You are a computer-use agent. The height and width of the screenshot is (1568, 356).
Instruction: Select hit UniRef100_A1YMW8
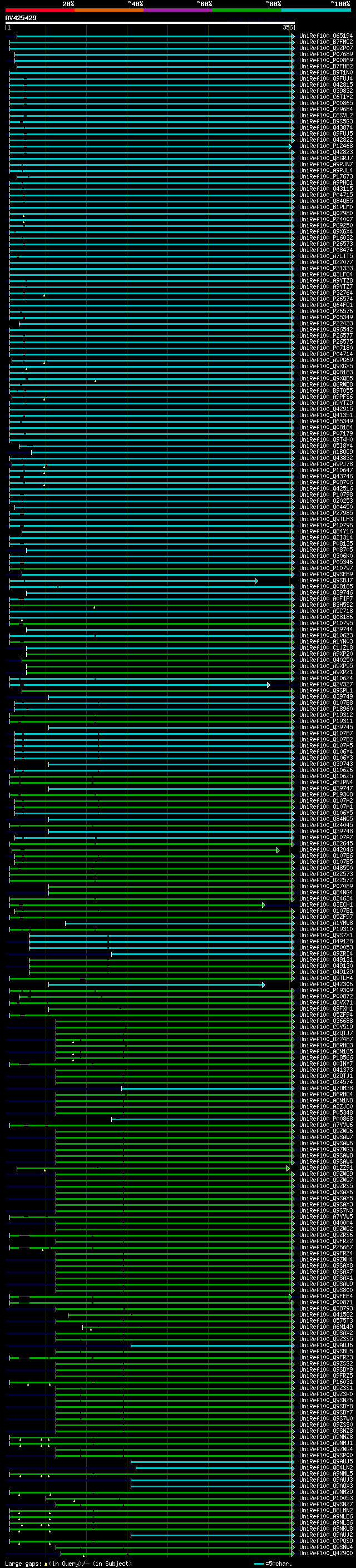[326, 923]
